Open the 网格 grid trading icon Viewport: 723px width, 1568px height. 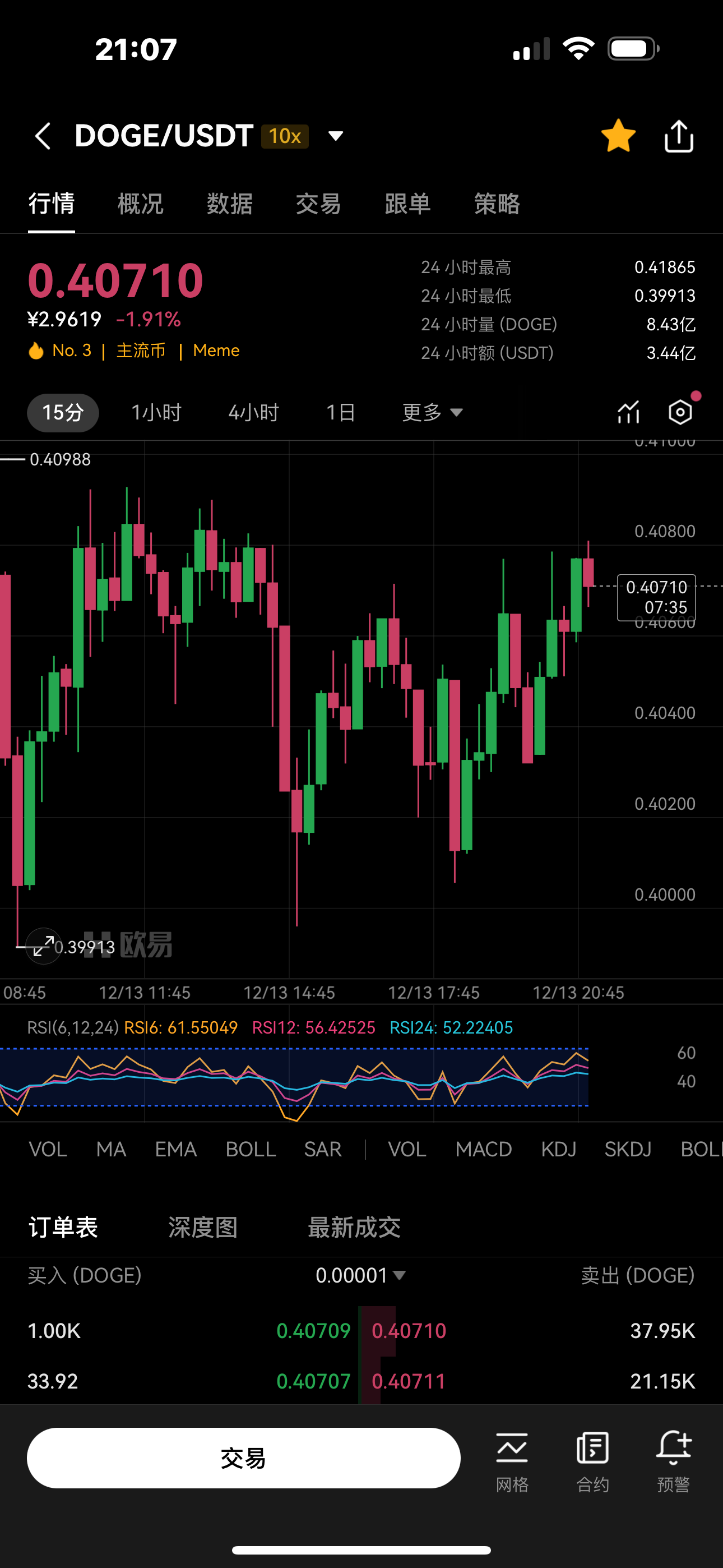(x=512, y=1462)
